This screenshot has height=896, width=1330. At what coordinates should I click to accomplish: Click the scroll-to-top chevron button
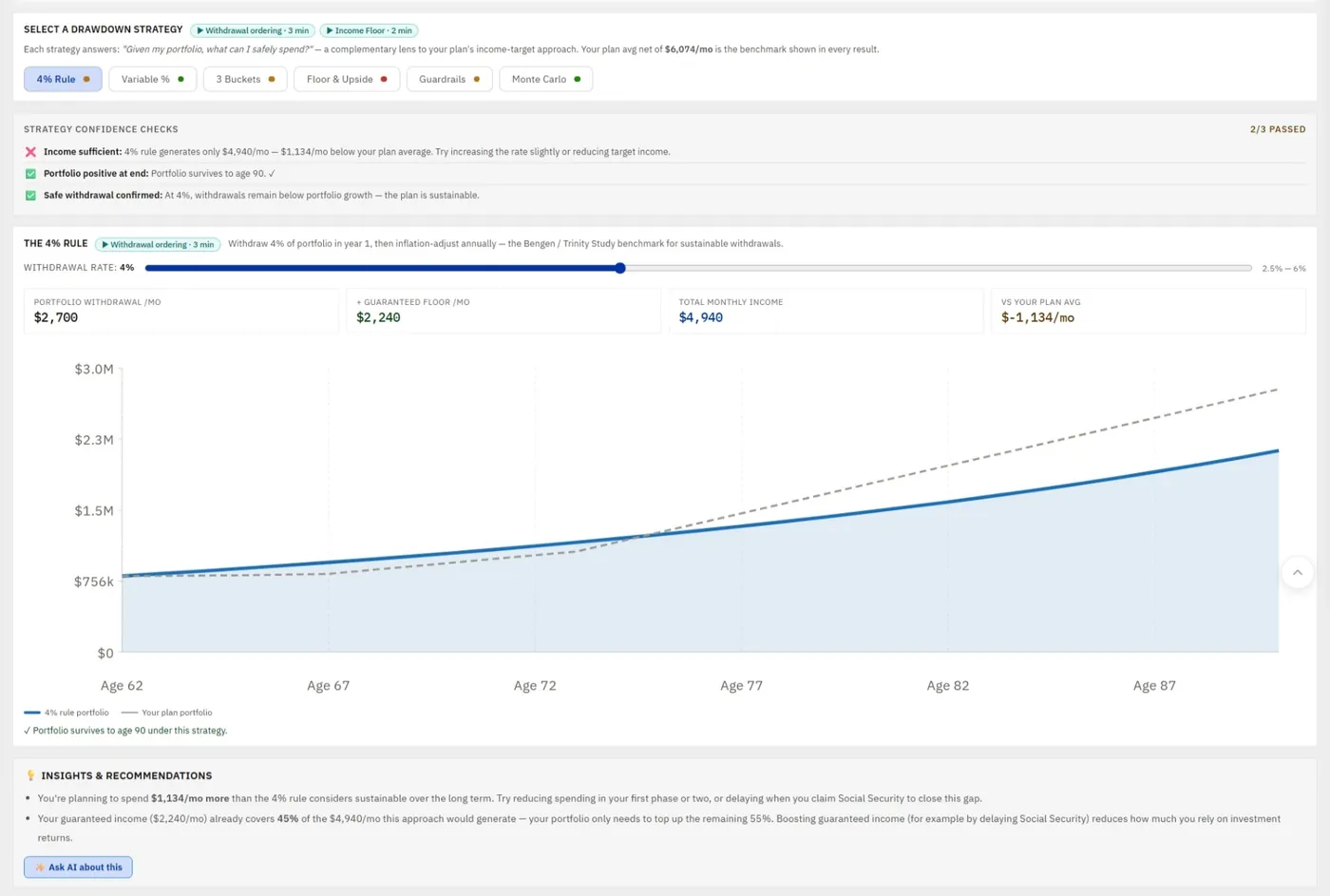[x=1298, y=572]
